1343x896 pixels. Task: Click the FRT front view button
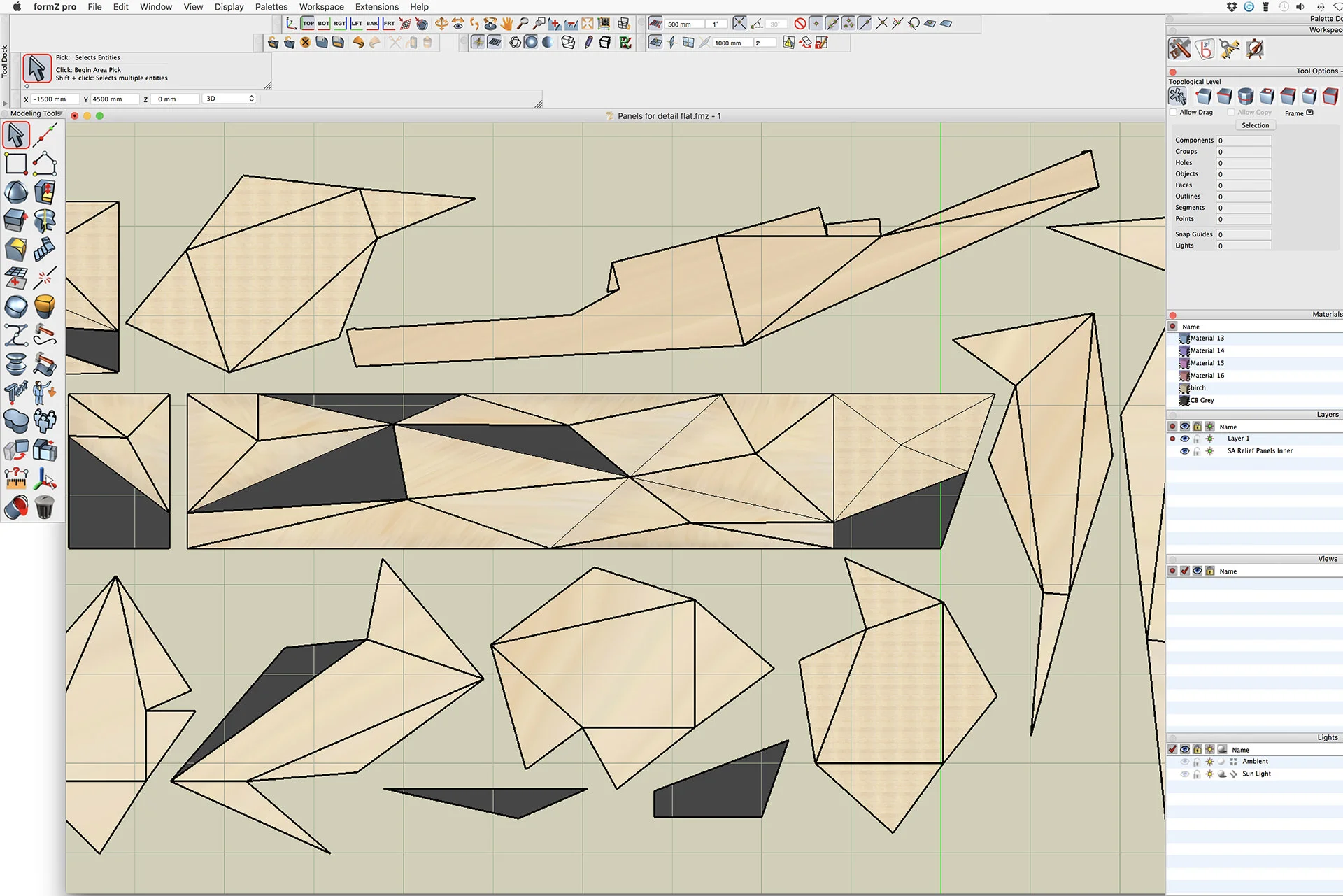click(389, 24)
